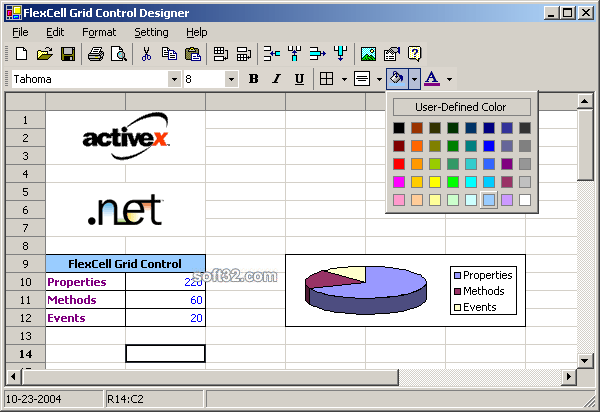Pick the white color swatch
Viewport: 600px width, 412px height.
[x=525, y=200]
